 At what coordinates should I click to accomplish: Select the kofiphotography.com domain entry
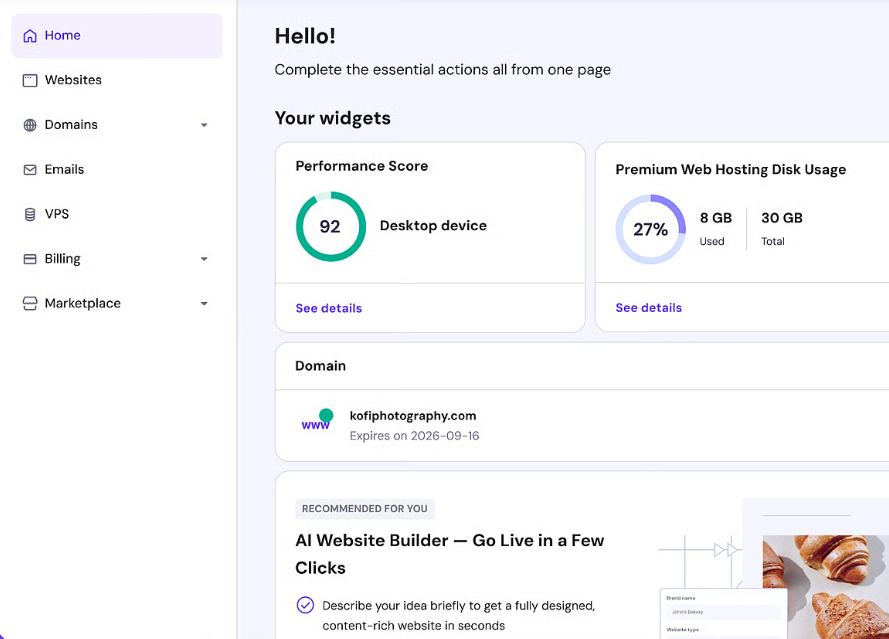[x=413, y=416]
